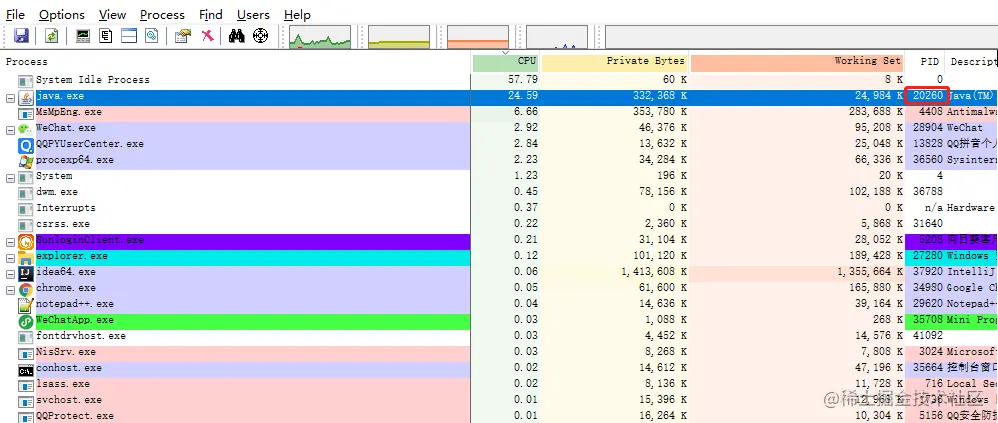Viewport: 998px width, 423px height.
Task: Click the Save toolbar icon
Action: (21, 36)
